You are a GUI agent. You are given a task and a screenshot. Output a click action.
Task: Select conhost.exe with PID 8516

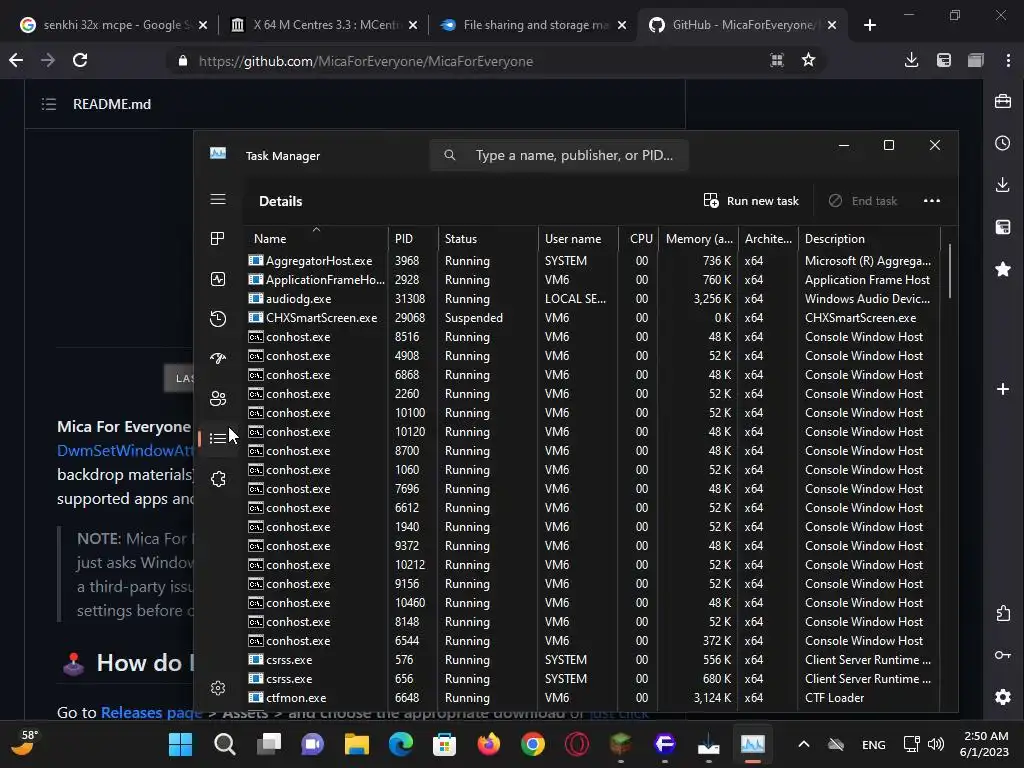(593, 336)
